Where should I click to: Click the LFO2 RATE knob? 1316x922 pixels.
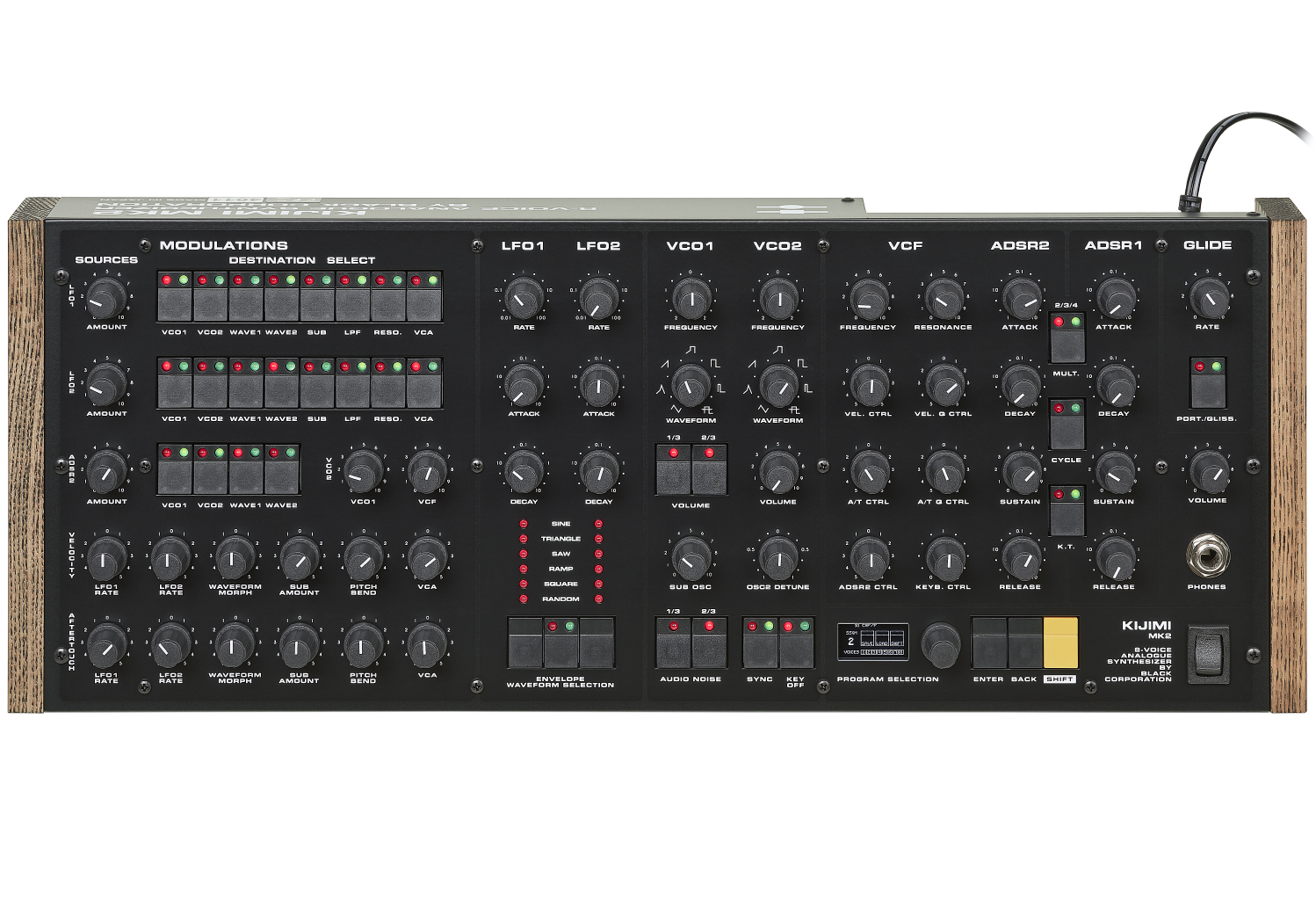(598, 299)
